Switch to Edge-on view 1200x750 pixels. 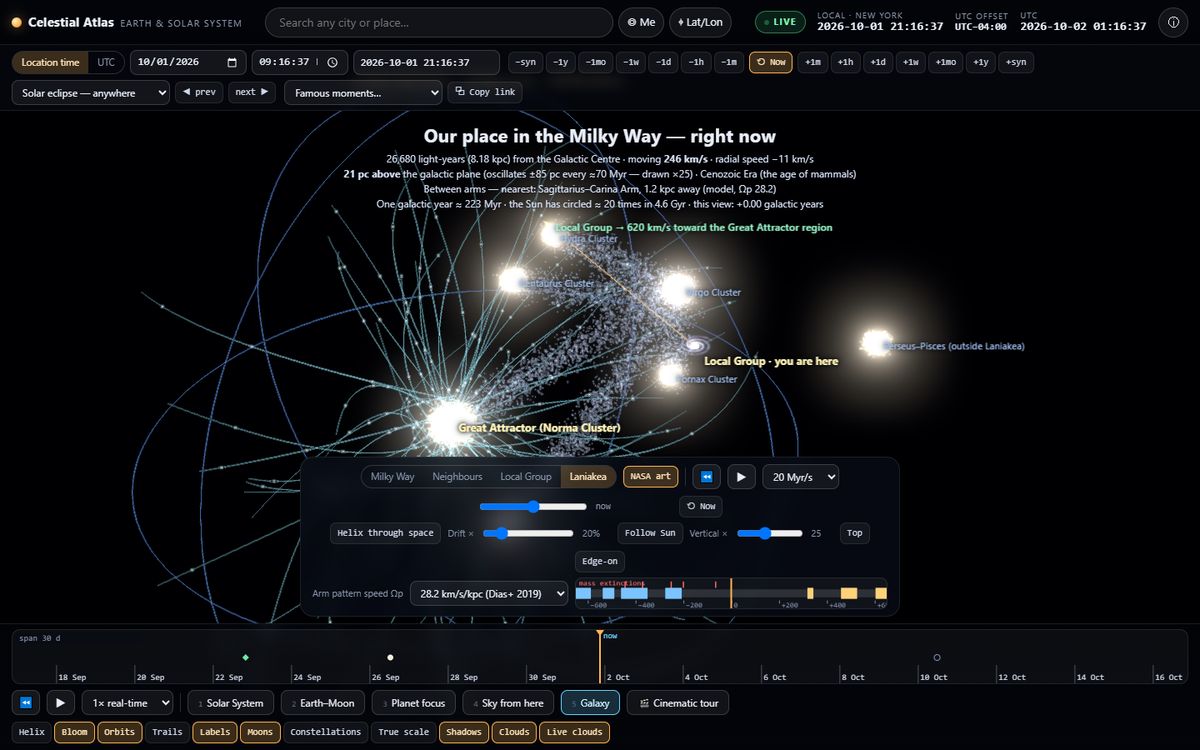point(600,561)
